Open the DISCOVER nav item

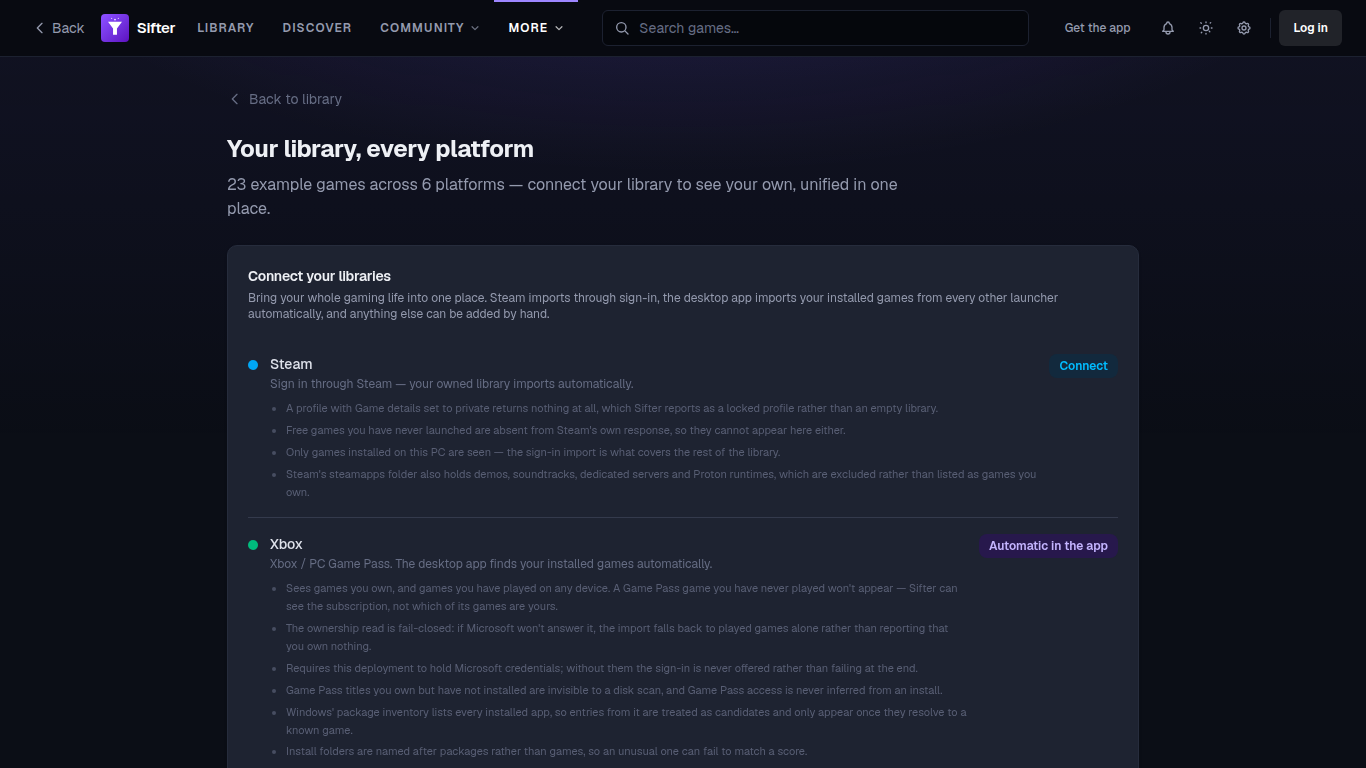(317, 28)
